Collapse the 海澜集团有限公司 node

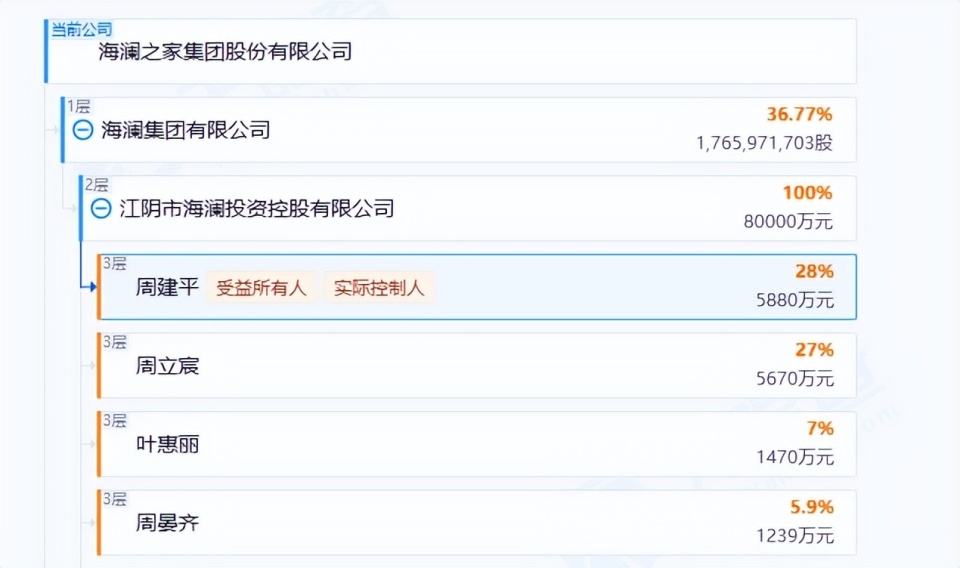(83, 129)
